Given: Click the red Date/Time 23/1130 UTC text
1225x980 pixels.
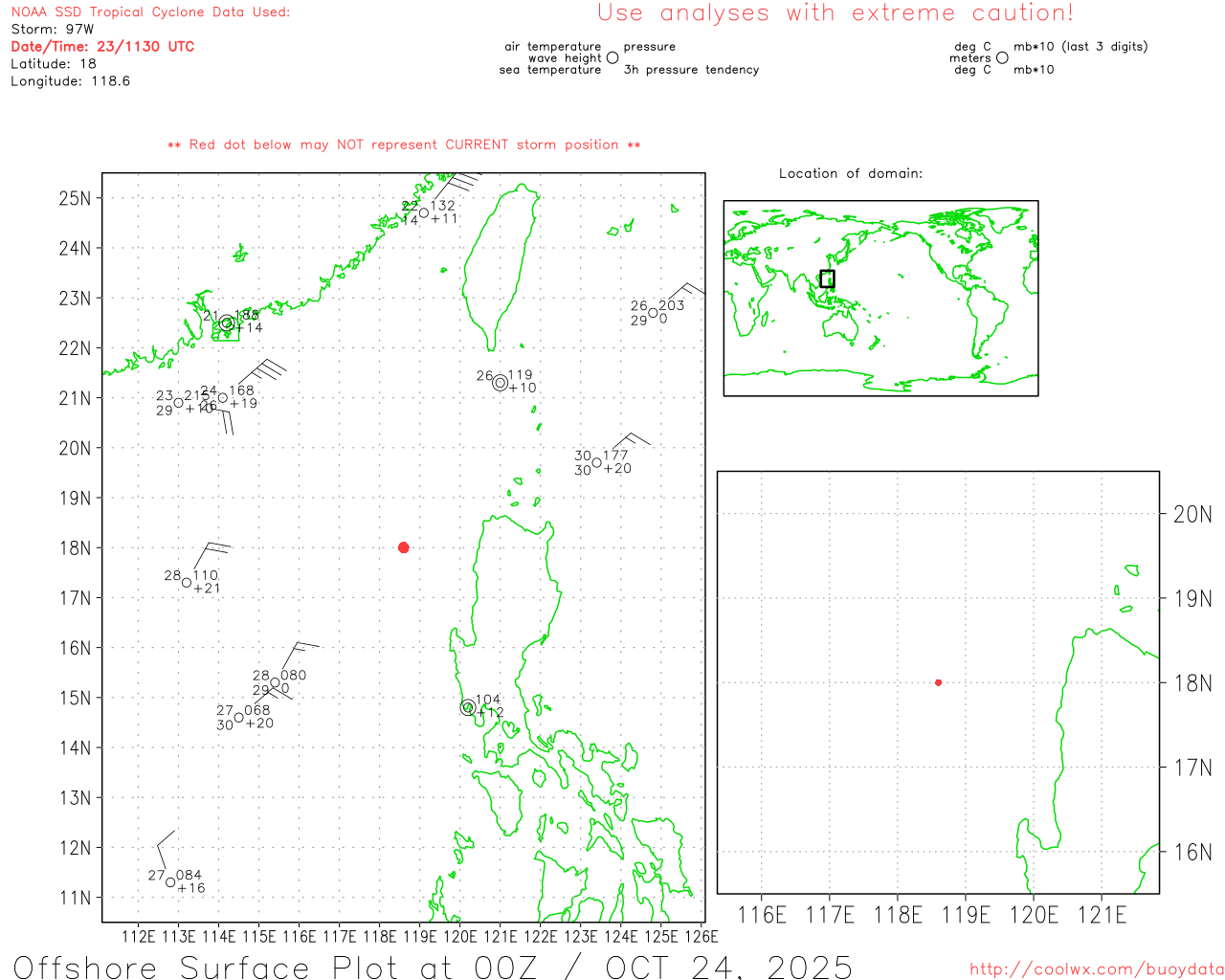Looking at the screenshot, I should click(x=102, y=47).
